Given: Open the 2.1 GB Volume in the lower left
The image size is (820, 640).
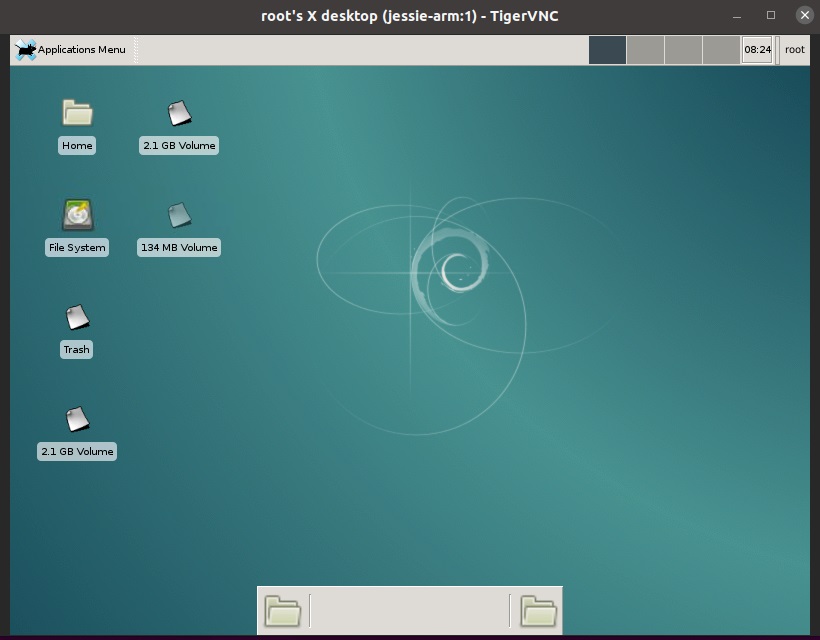Looking at the screenshot, I should point(76,420).
